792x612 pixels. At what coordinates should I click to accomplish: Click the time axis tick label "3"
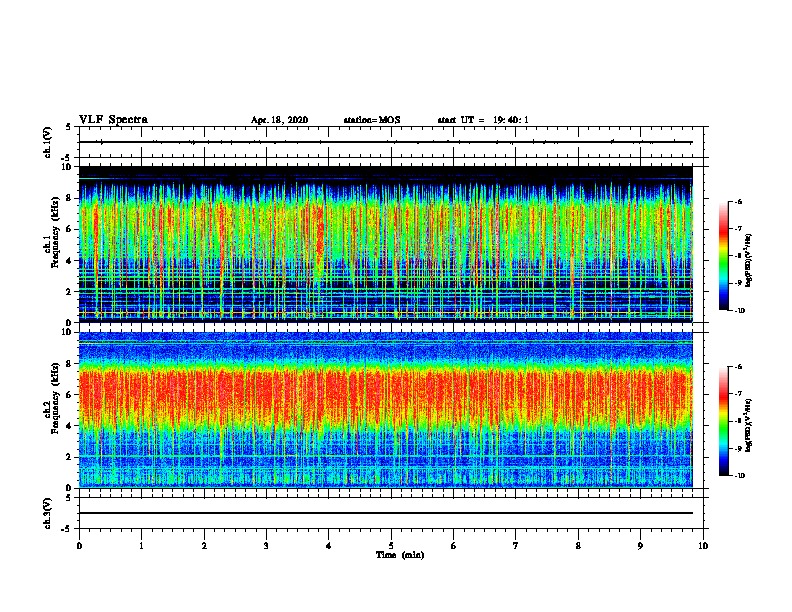point(266,546)
